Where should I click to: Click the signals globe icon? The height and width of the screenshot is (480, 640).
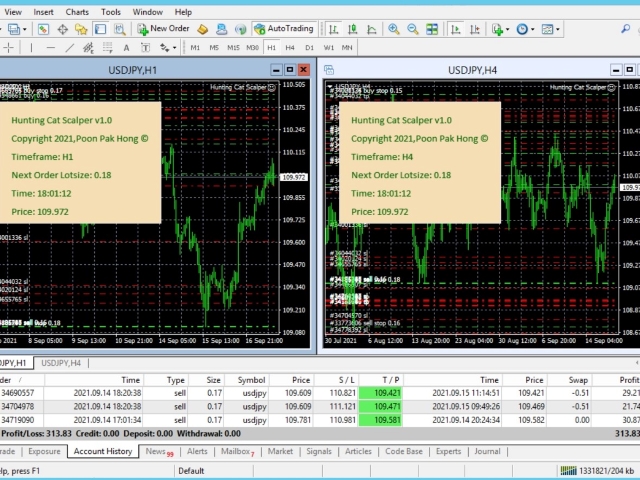pyautogui.click(x=240, y=29)
